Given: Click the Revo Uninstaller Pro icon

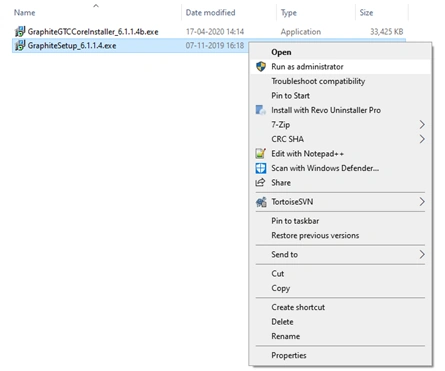Looking at the screenshot, I should coord(261,110).
